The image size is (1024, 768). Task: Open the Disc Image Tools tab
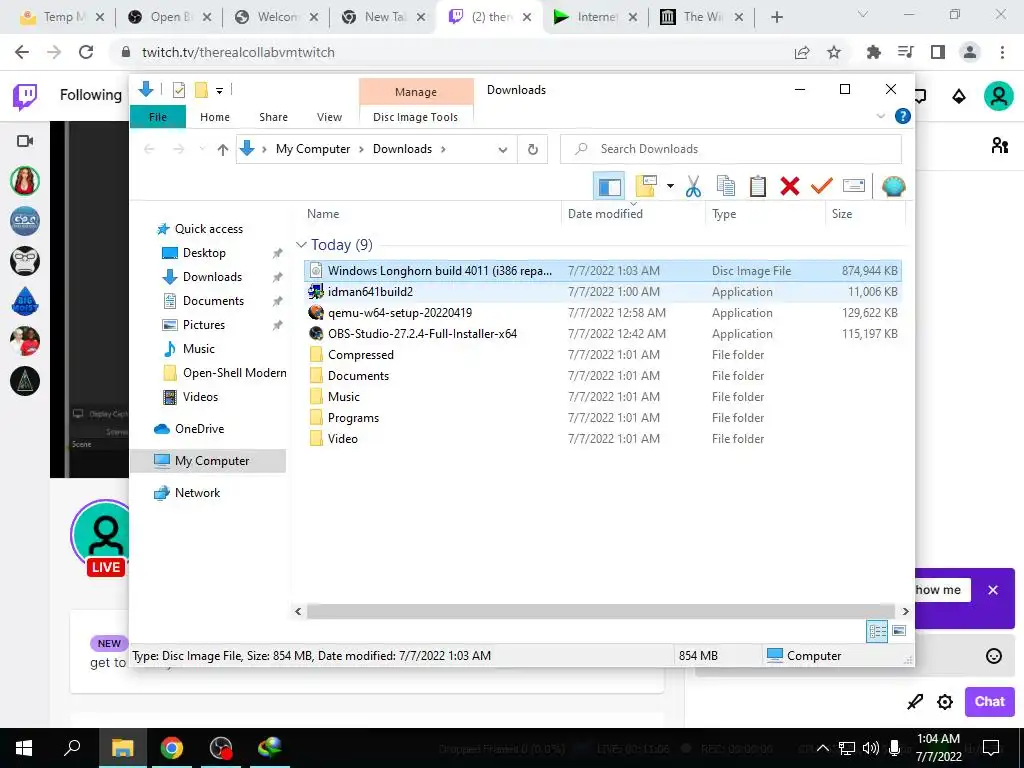[415, 117]
